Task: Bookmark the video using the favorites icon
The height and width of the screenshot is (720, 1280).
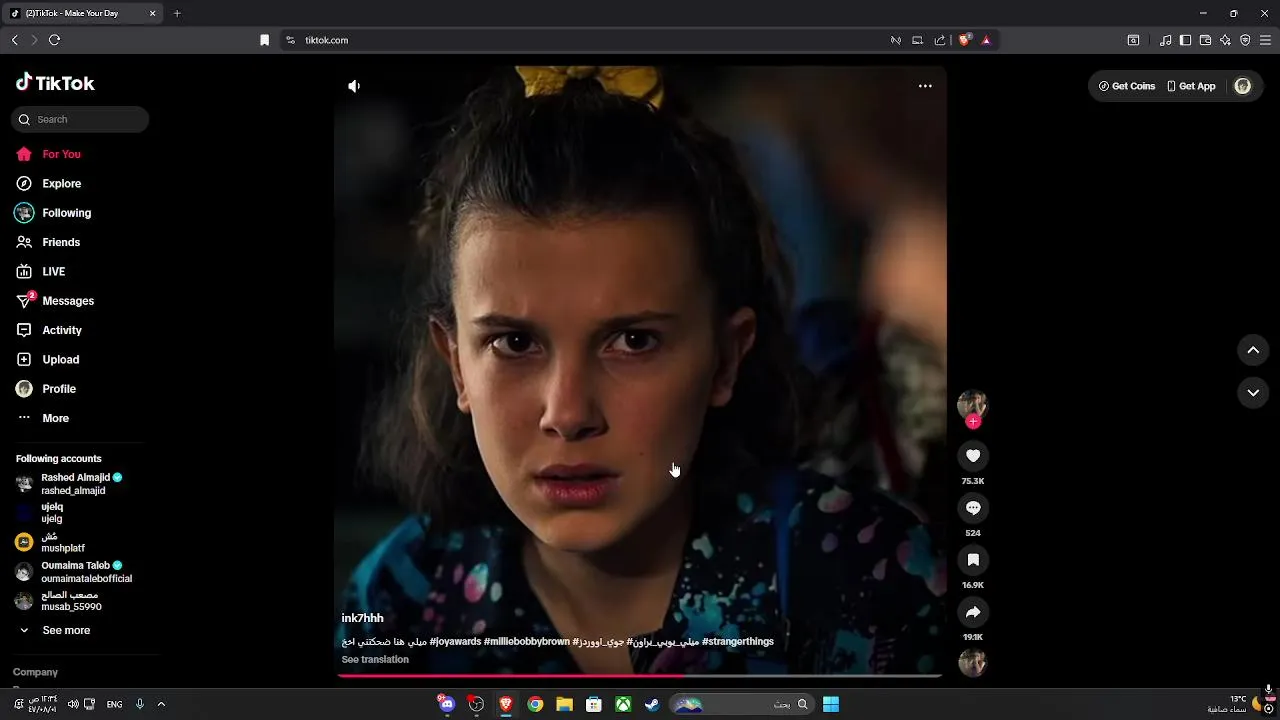Action: (x=973, y=560)
